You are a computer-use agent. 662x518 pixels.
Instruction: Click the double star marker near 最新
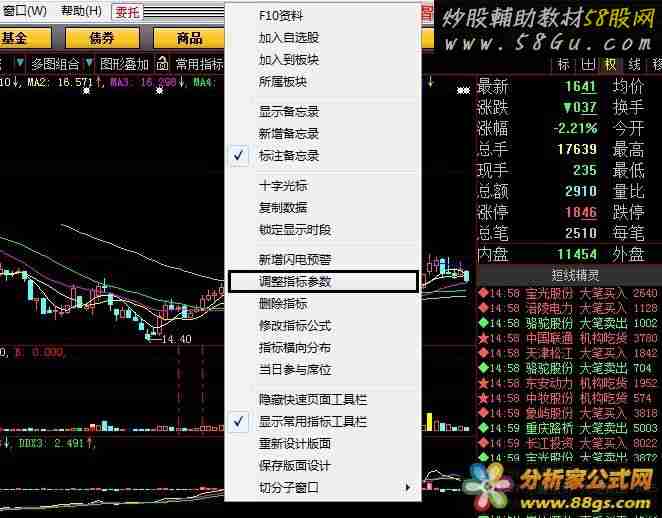point(463,90)
